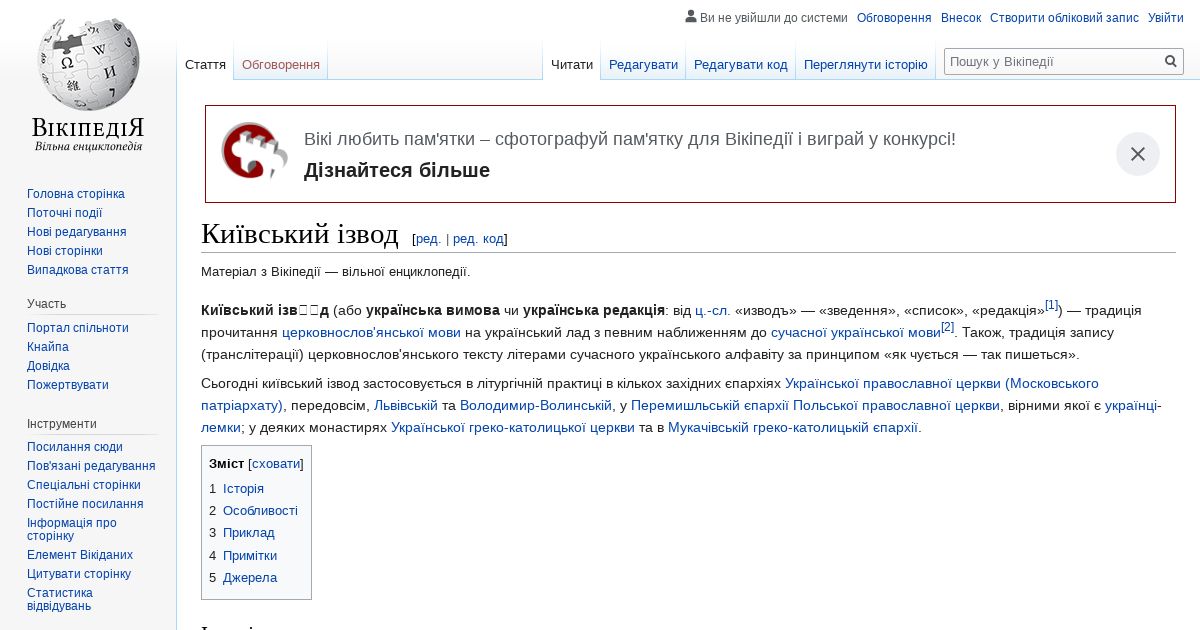Click the ред. link beside the title

(x=429, y=239)
